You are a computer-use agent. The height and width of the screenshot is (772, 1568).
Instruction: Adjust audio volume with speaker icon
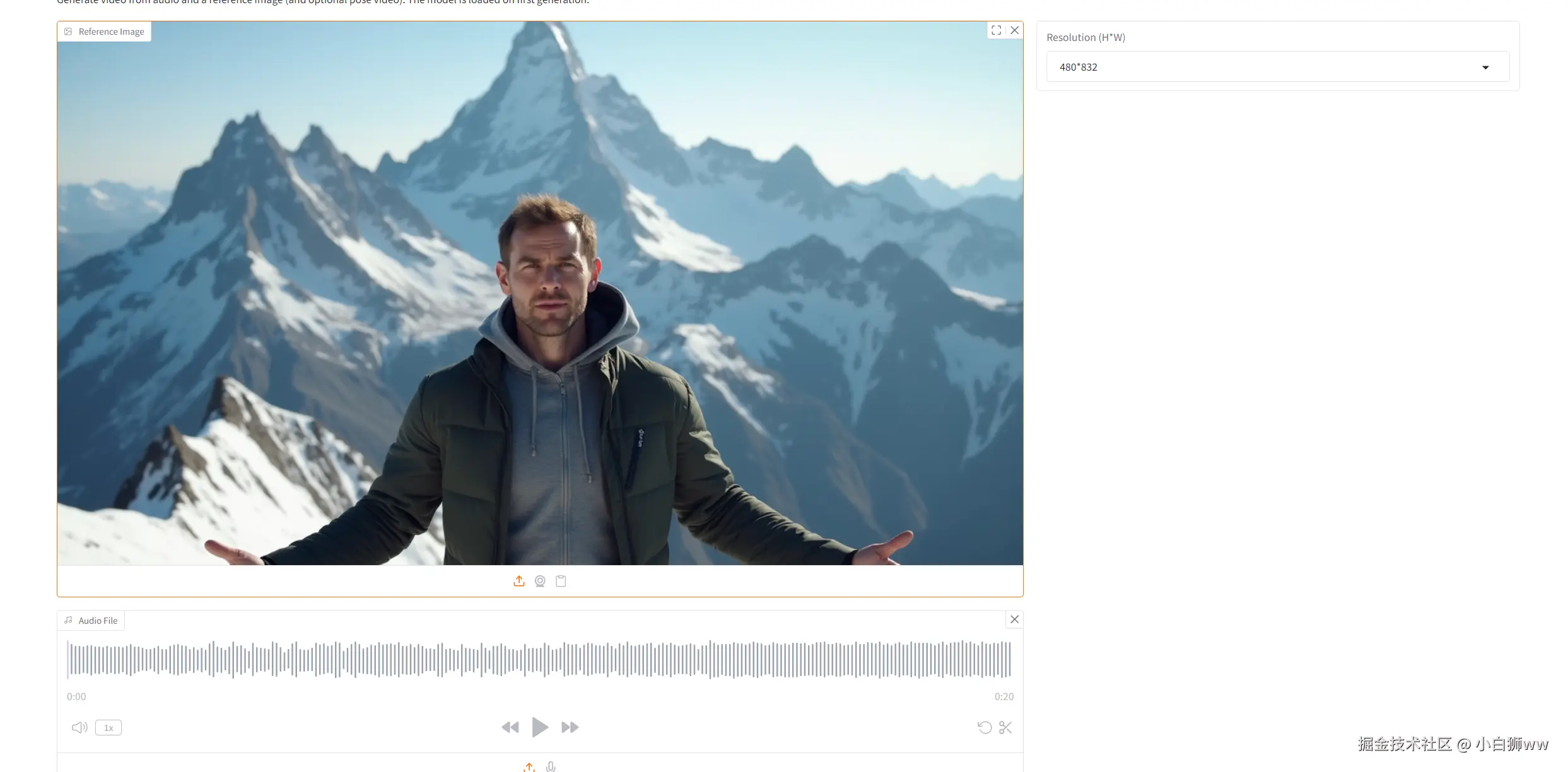tap(79, 727)
